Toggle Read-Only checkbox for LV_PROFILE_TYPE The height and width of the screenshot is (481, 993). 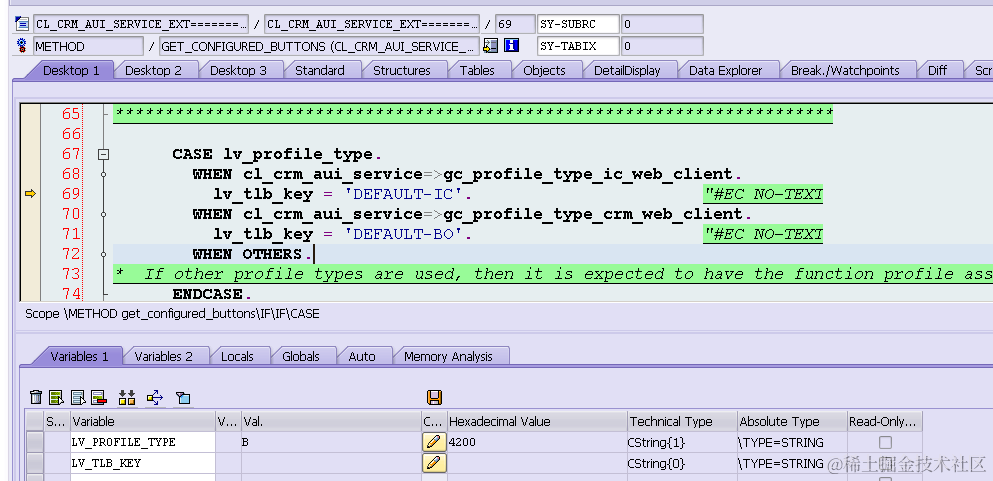[885, 442]
